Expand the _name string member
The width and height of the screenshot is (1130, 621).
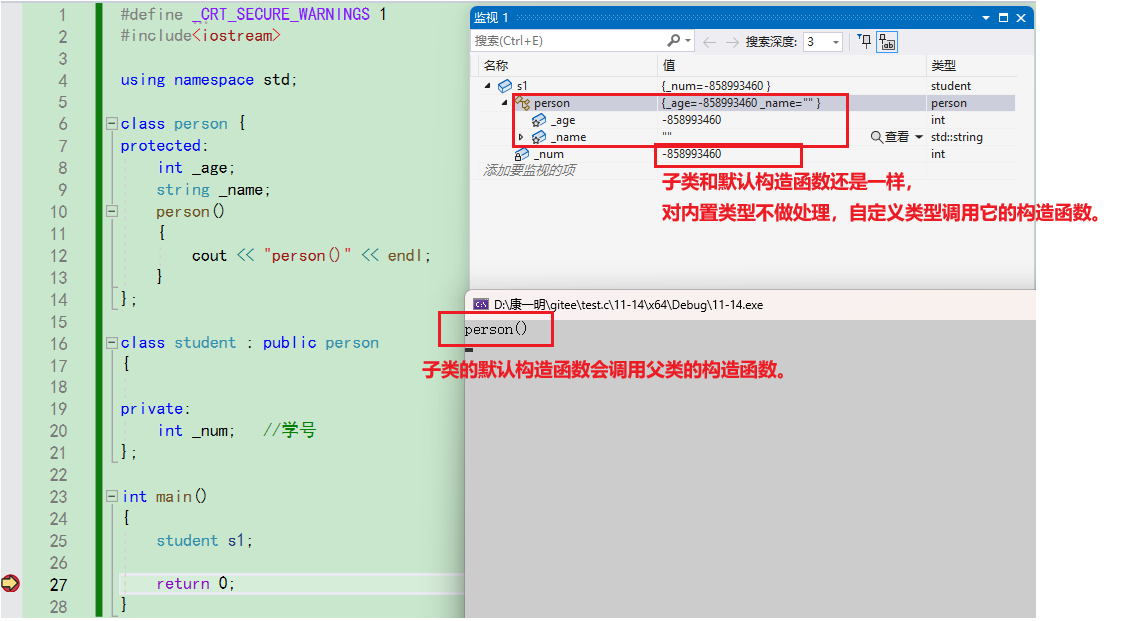click(x=521, y=137)
